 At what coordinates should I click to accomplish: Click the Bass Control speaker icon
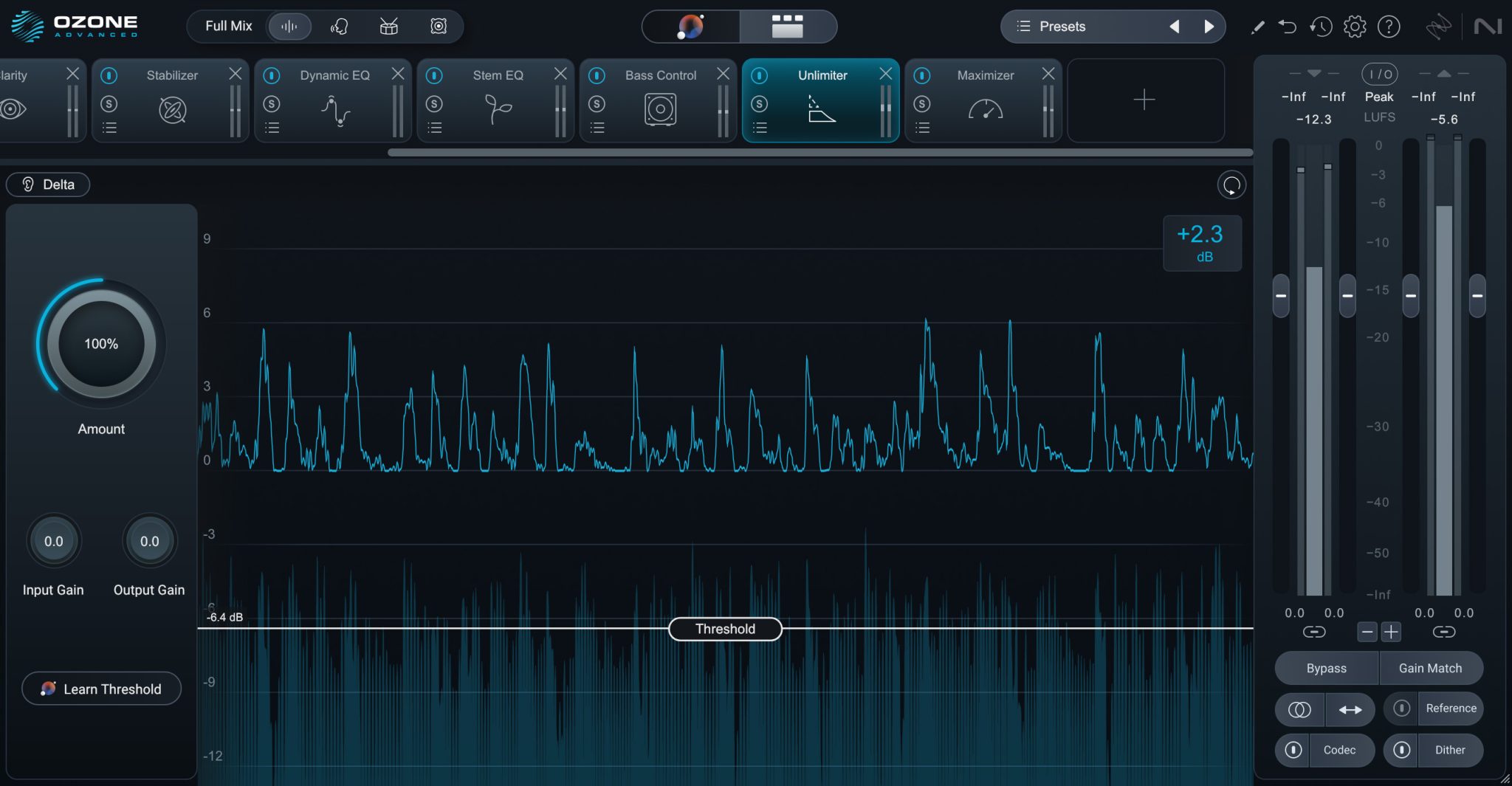[x=659, y=109]
